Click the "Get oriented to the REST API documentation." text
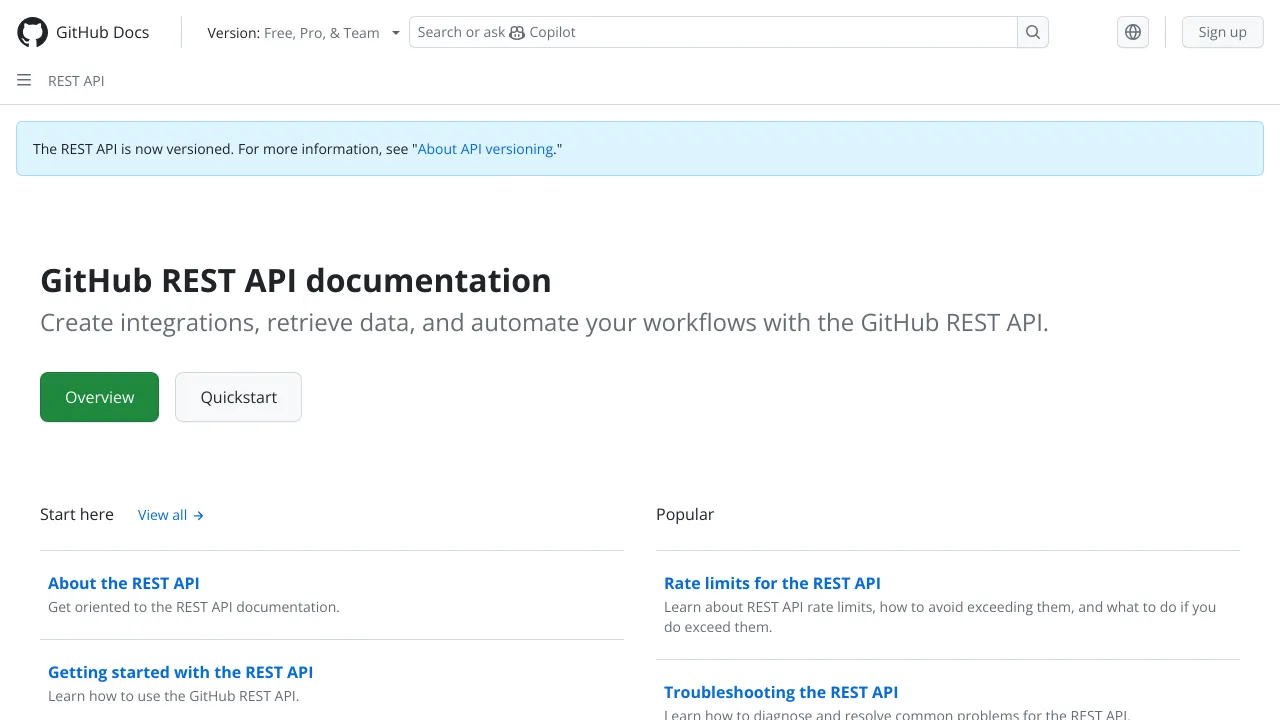Viewport: 1280px width, 720px height. point(194,607)
